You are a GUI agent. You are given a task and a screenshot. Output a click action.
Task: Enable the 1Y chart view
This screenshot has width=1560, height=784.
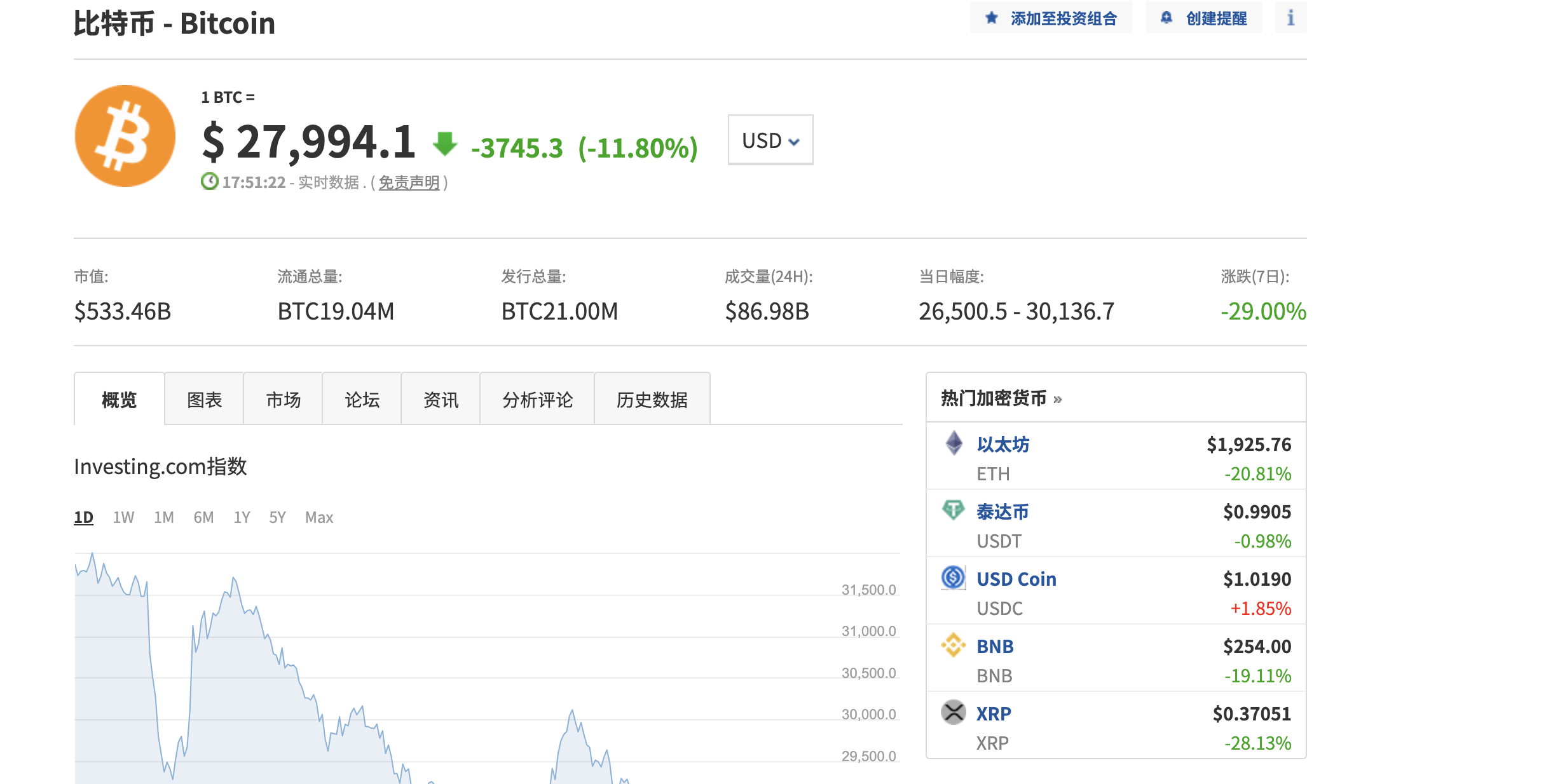242,517
